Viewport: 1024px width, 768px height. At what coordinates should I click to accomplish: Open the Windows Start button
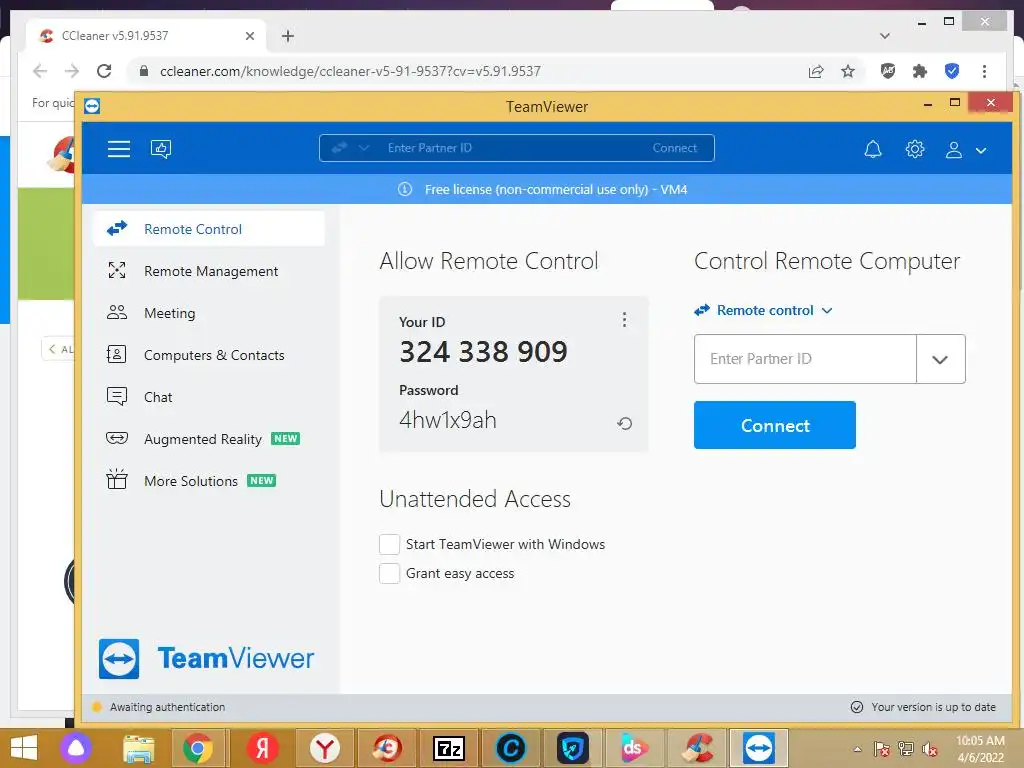point(24,748)
